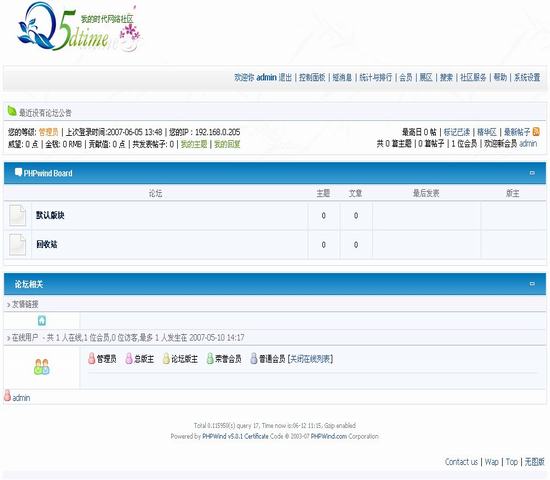Open the 控制面板 menu

pyautogui.click(x=312, y=77)
